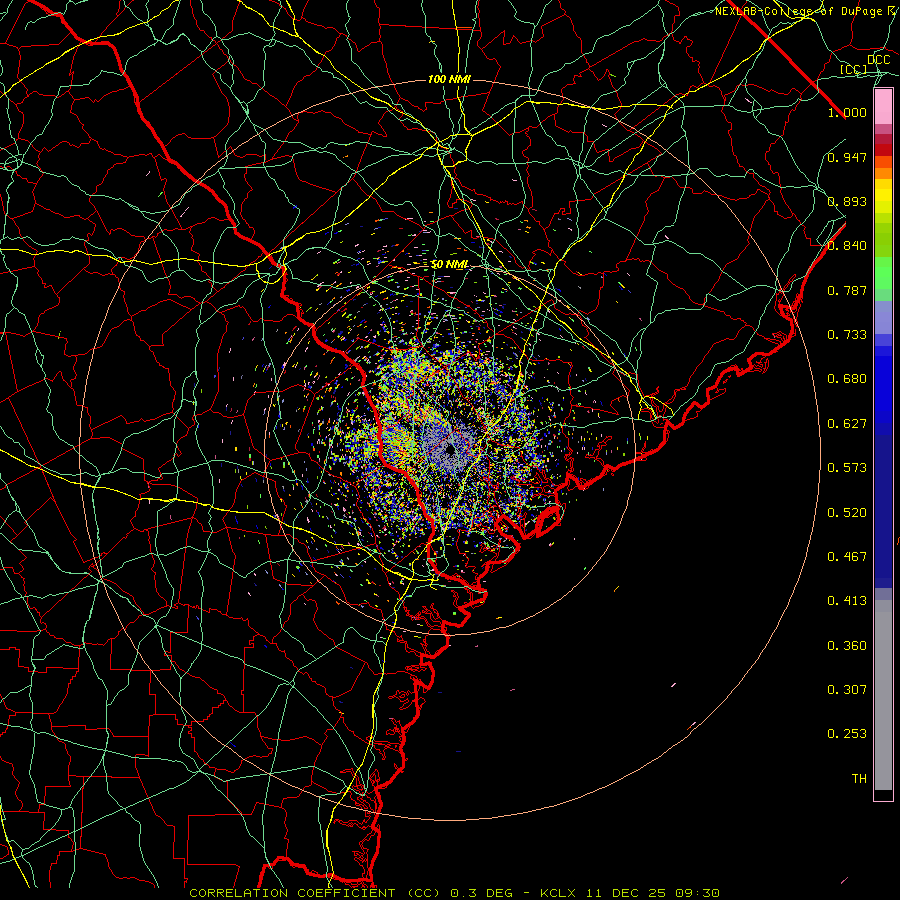Click the KCLX radar site center dot

450,449
